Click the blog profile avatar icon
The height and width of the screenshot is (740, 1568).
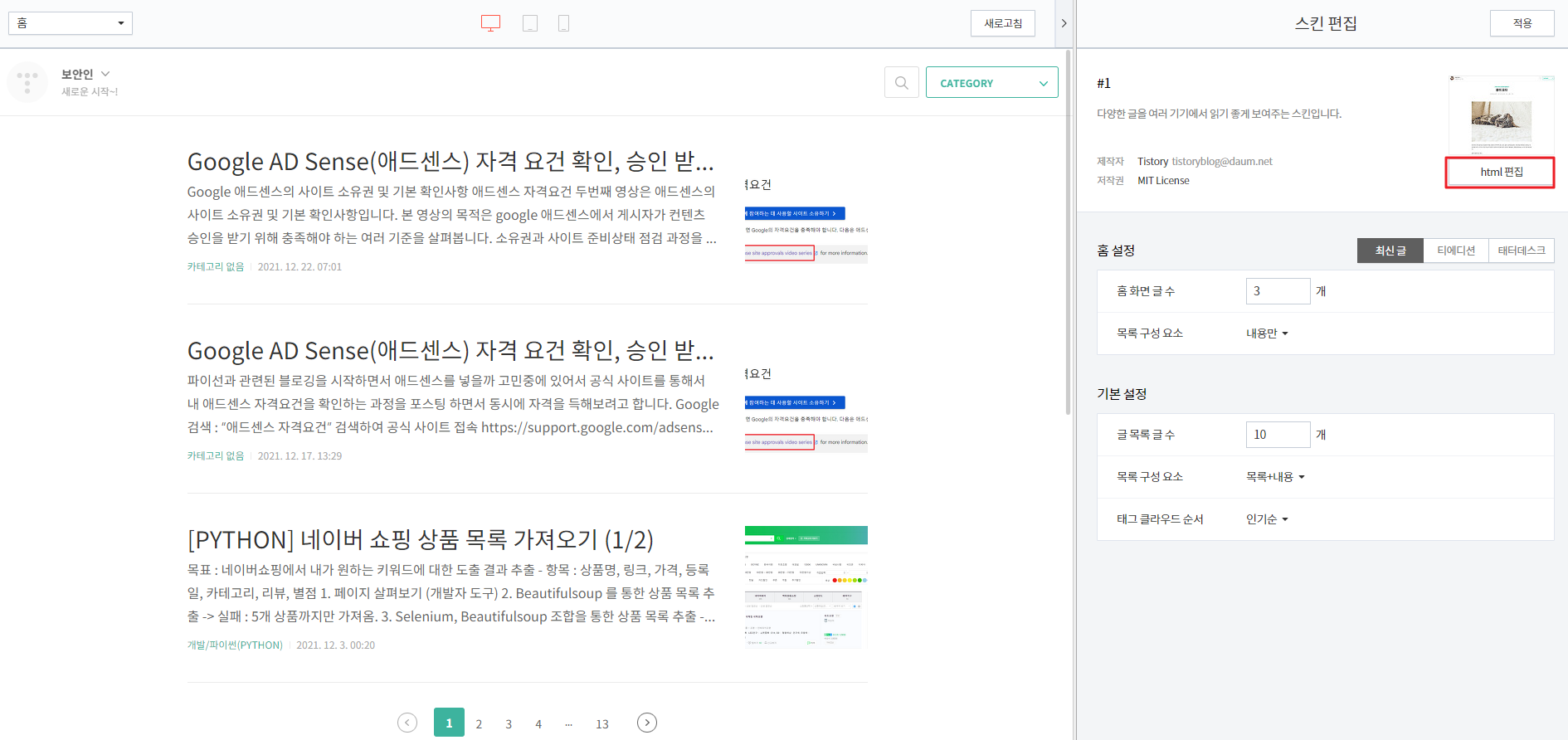[x=27, y=82]
